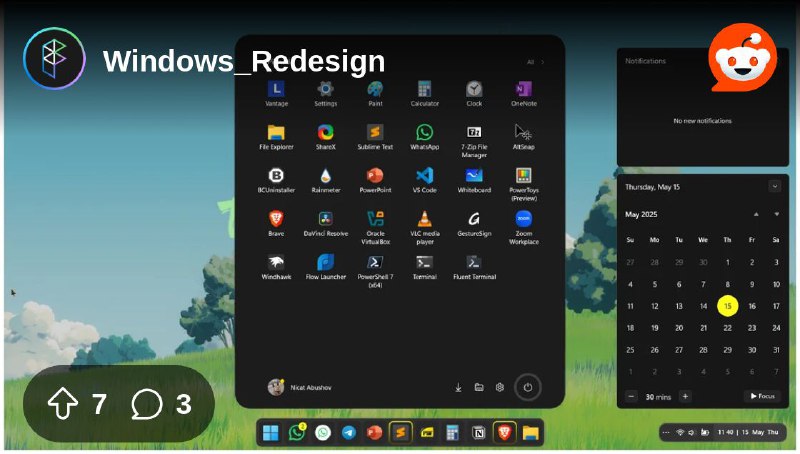Launch Oracle VirtualBox
Screen dimensions: 800x454
coord(375,228)
